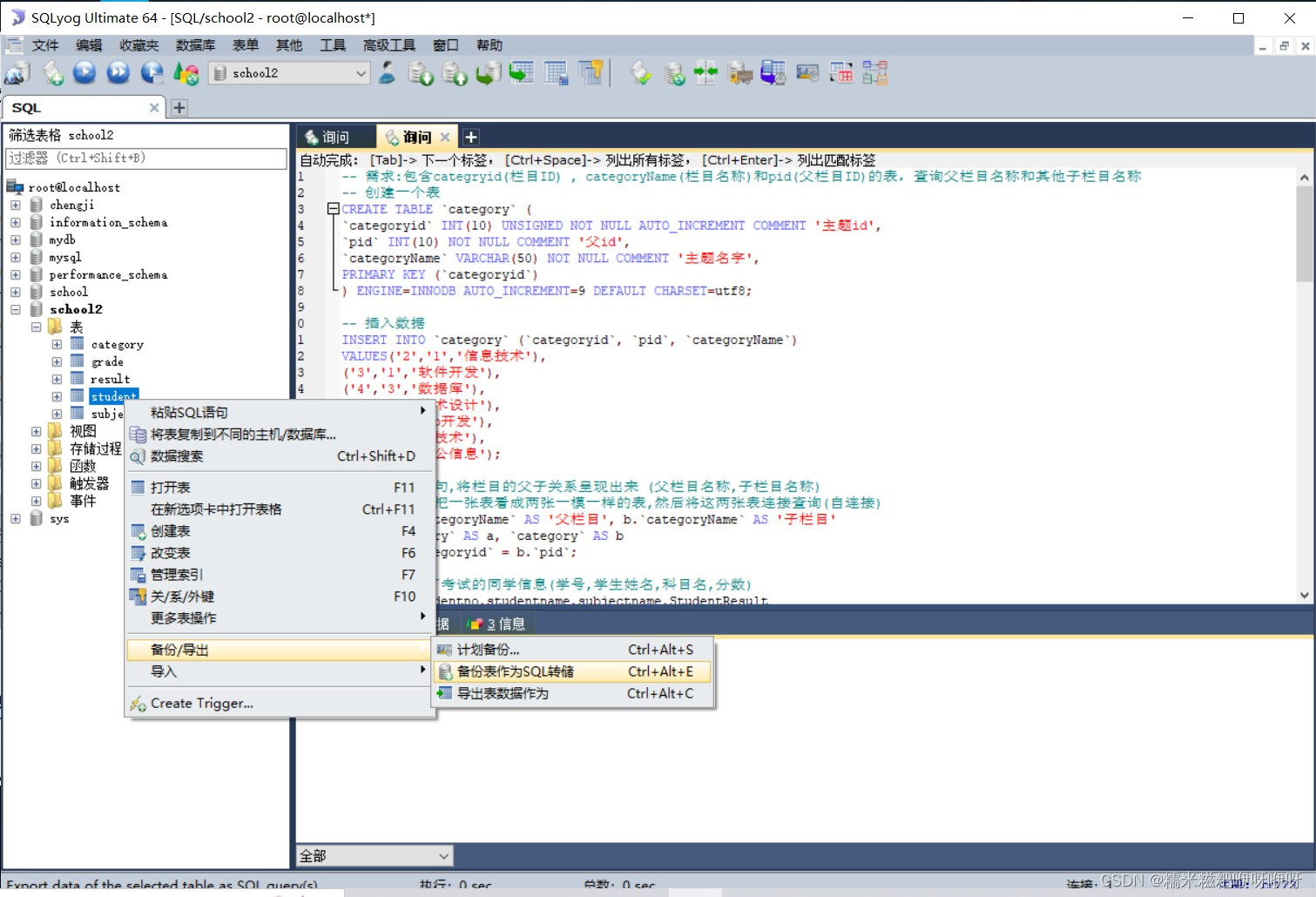The image size is (1316, 897).
Task: Expand the sys database node
Action: tap(16, 518)
